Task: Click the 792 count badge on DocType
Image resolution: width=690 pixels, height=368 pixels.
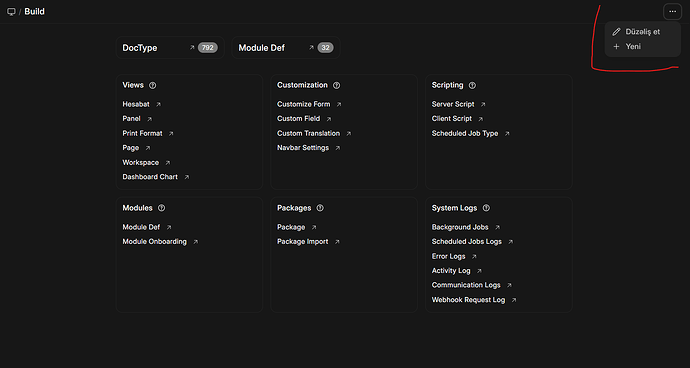Action: (208, 48)
